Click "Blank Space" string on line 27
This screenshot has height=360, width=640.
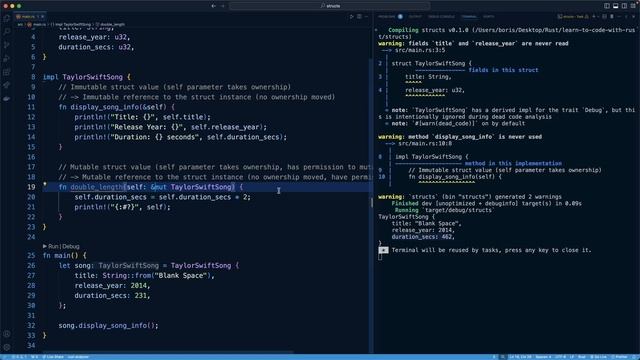tap(181, 276)
